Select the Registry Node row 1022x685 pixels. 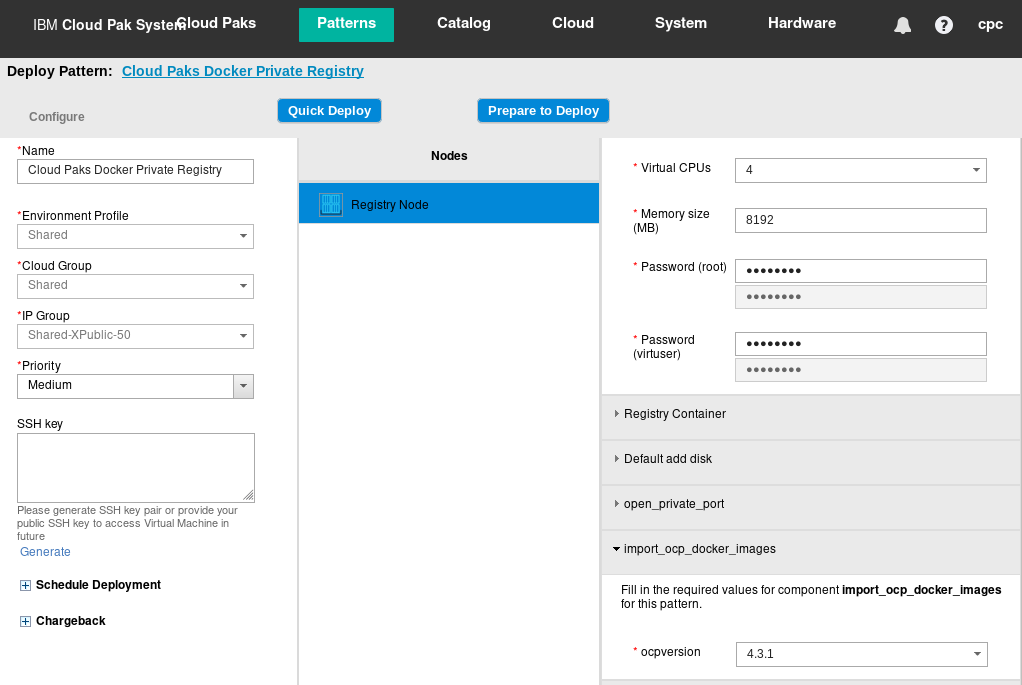[448, 203]
